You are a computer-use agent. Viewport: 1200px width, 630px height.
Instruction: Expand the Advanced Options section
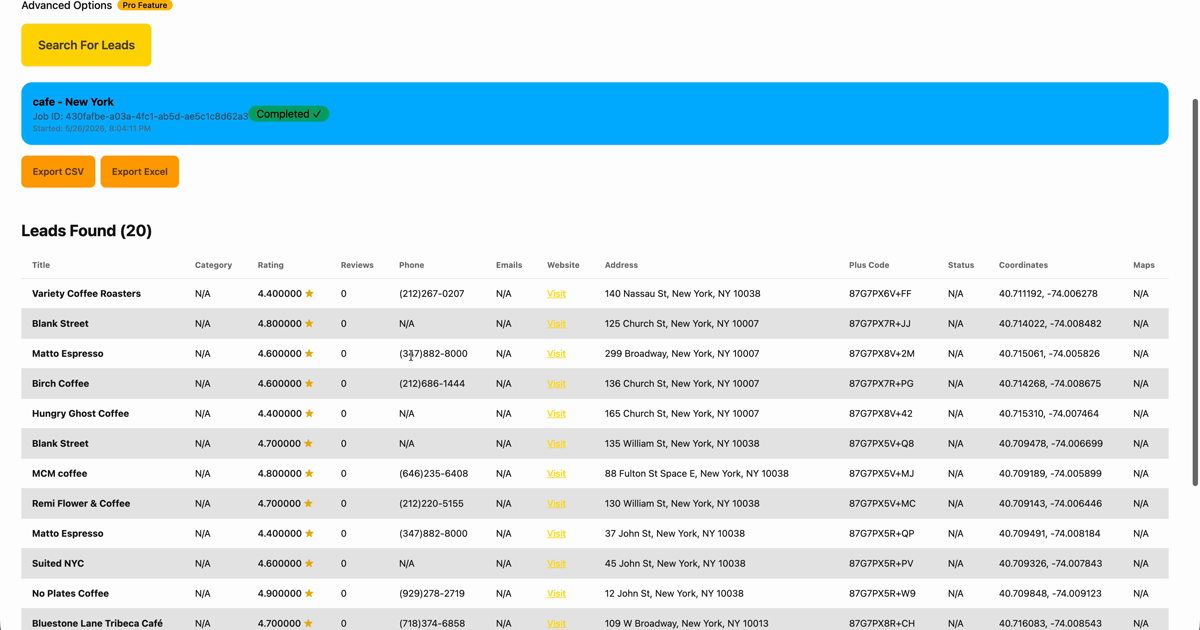[x=66, y=6]
